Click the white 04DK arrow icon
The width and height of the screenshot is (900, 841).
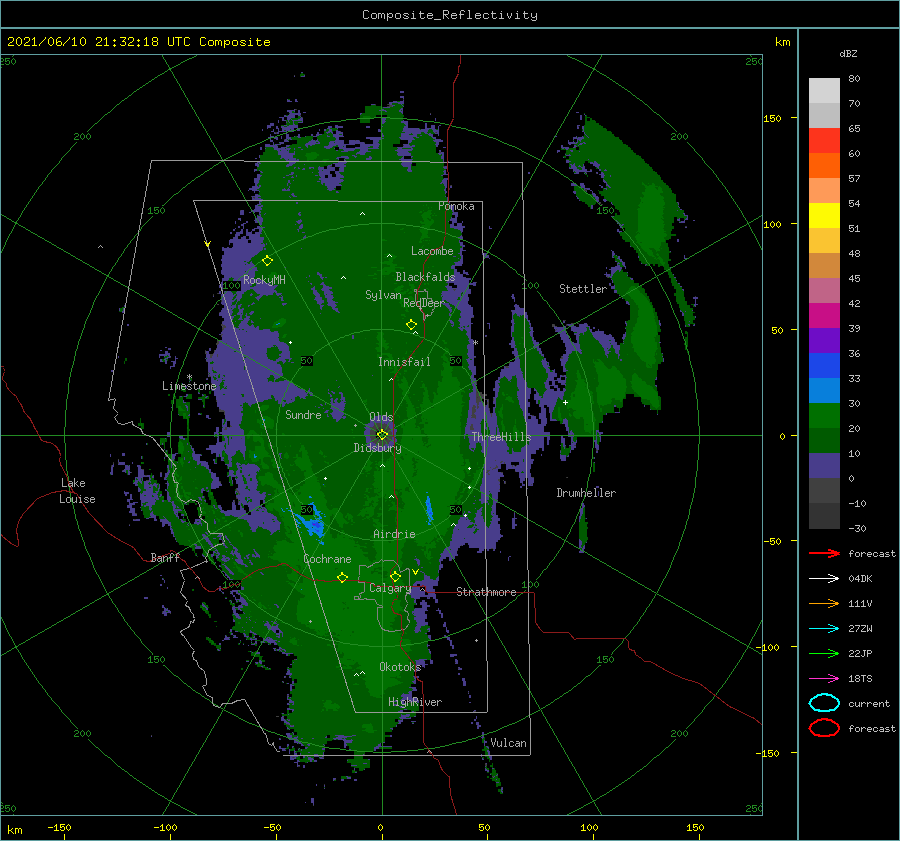[x=824, y=579]
